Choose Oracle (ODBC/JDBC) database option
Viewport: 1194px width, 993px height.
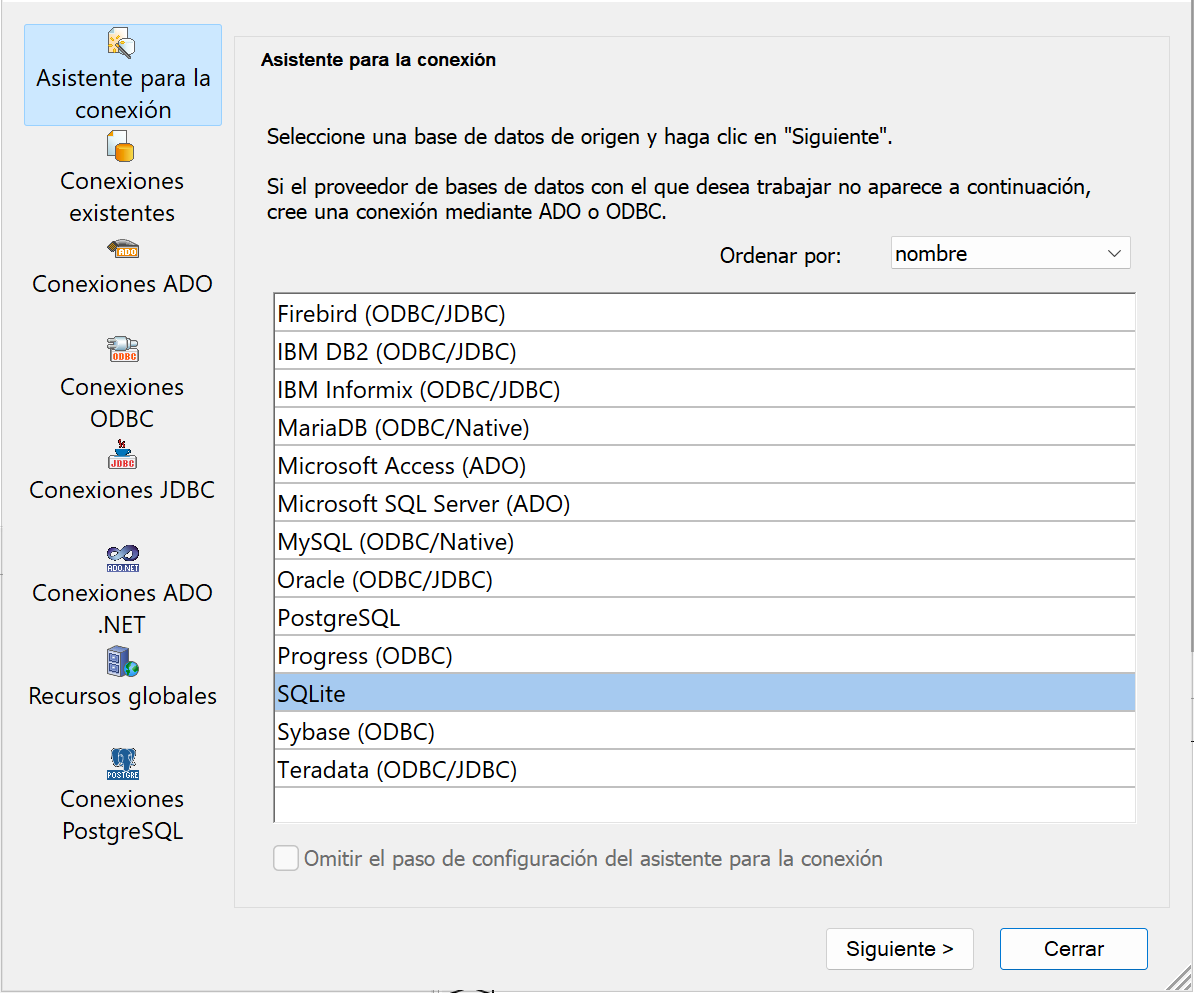384,580
